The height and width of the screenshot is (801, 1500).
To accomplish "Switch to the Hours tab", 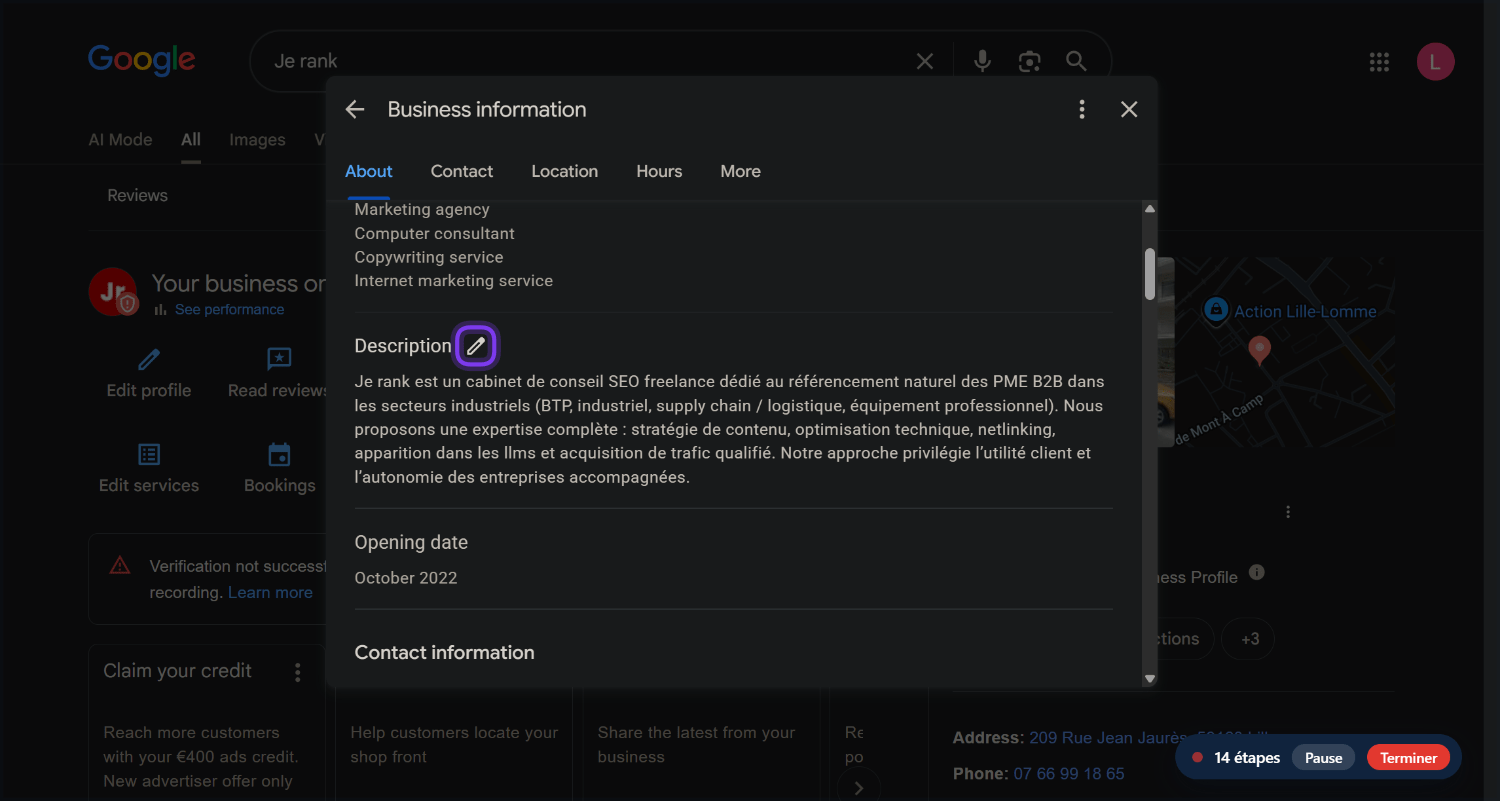I will point(659,172).
